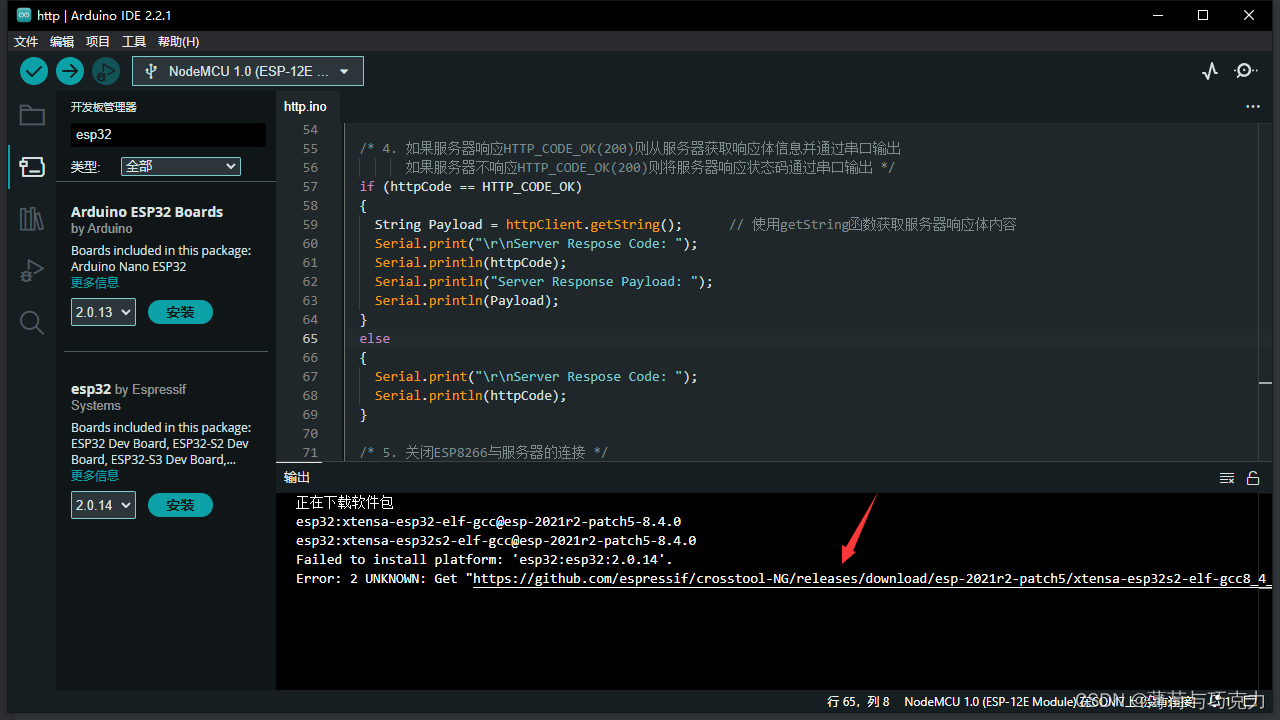This screenshot has height=720, width=1280.
Task: Install Arduino ESP32 Boards package
Action: pos(180,312)
